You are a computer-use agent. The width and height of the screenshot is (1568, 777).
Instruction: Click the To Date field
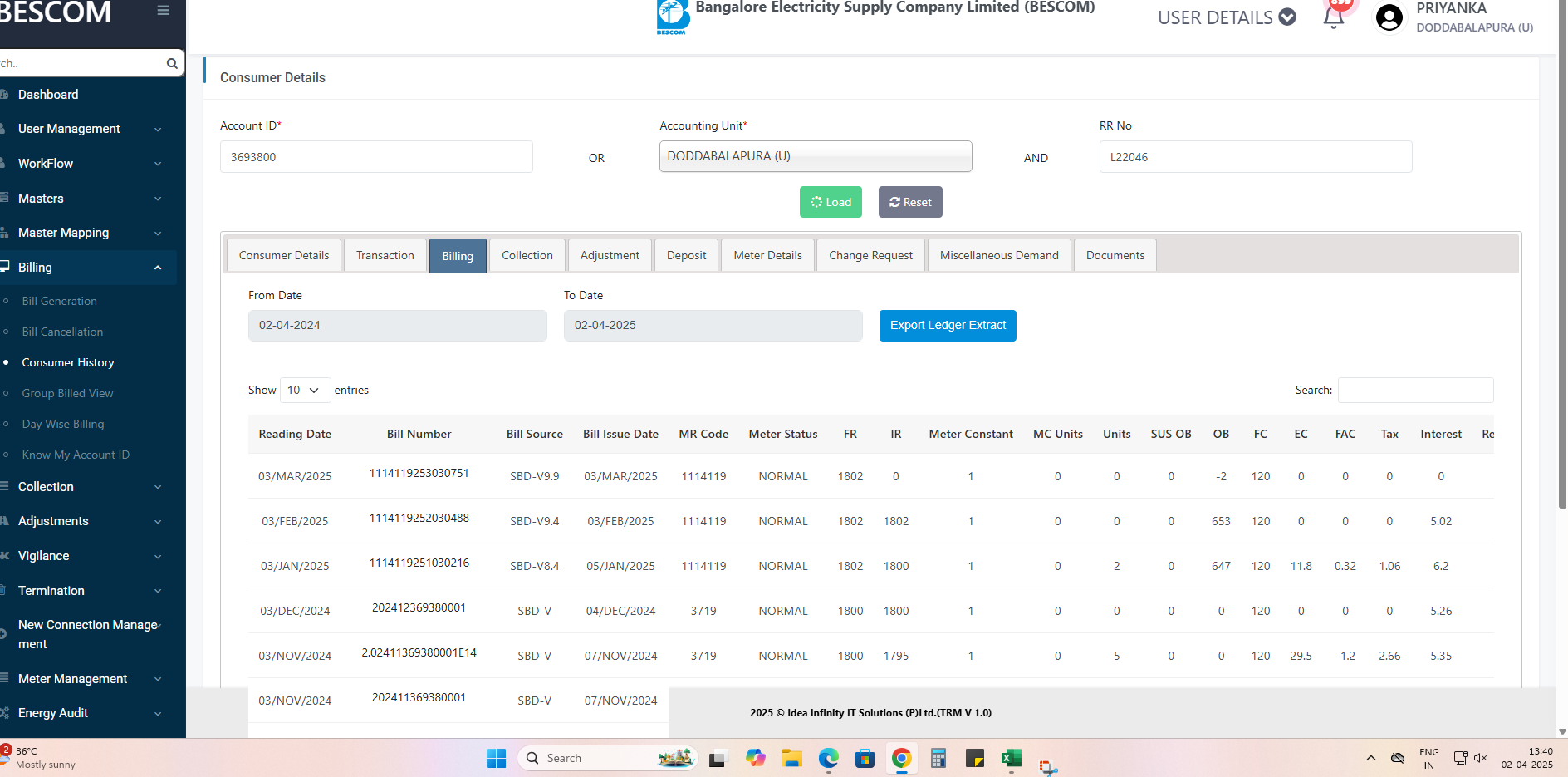713,326
